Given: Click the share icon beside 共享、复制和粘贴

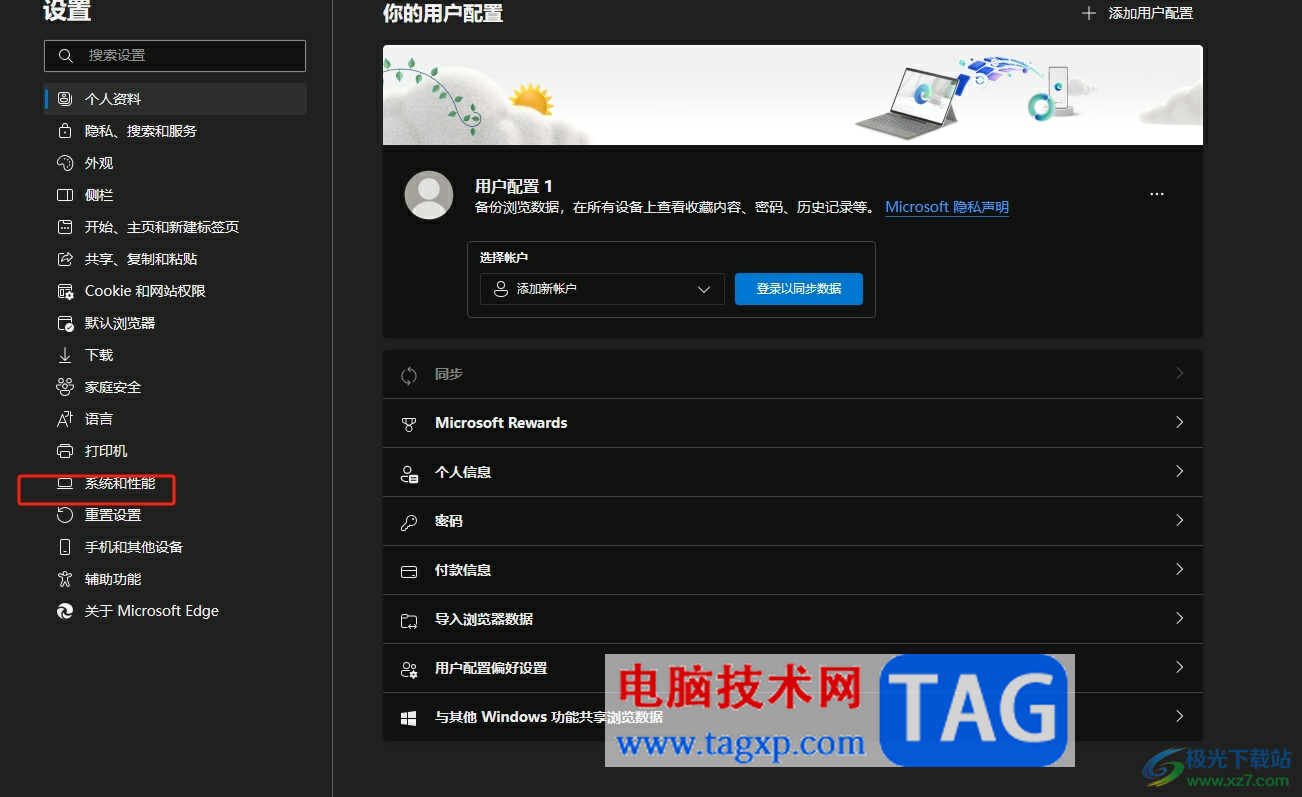Looking at the screenshot, I should click(65, 259).
